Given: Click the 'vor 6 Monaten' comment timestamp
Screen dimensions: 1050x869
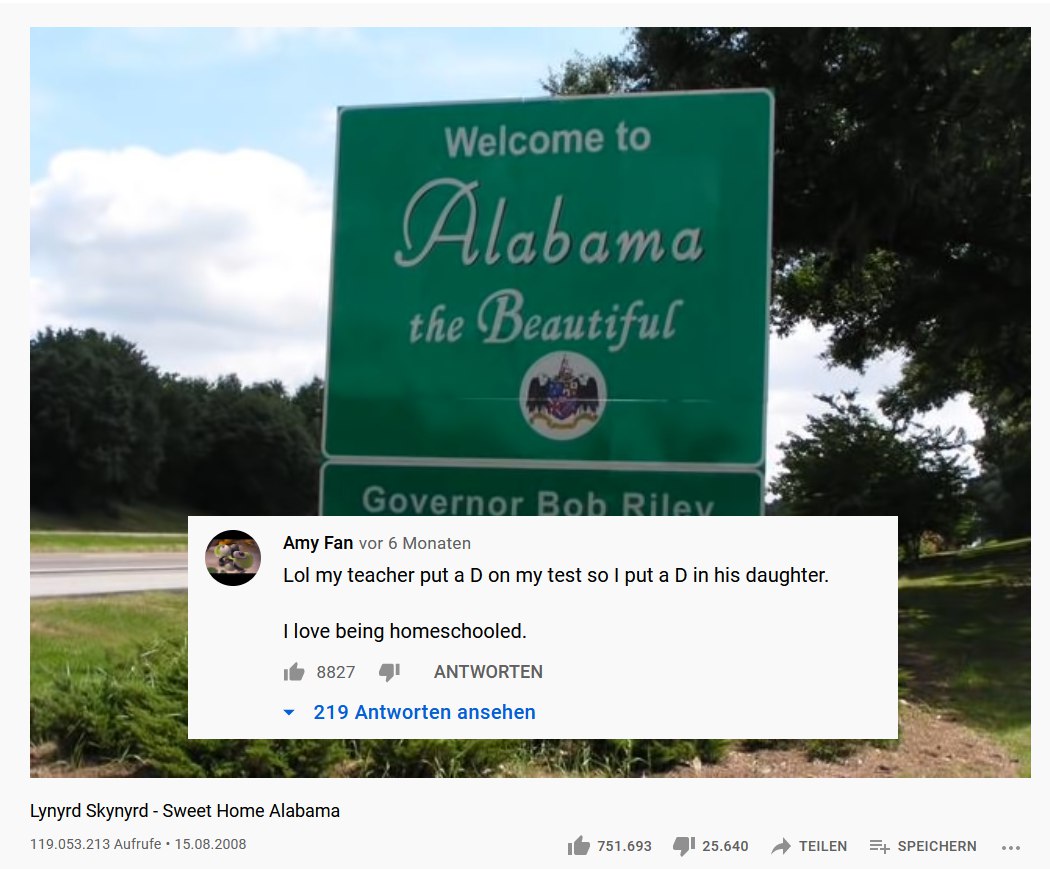Looking at the screenshot, I should pyautogui.click(x=415, y=543).
